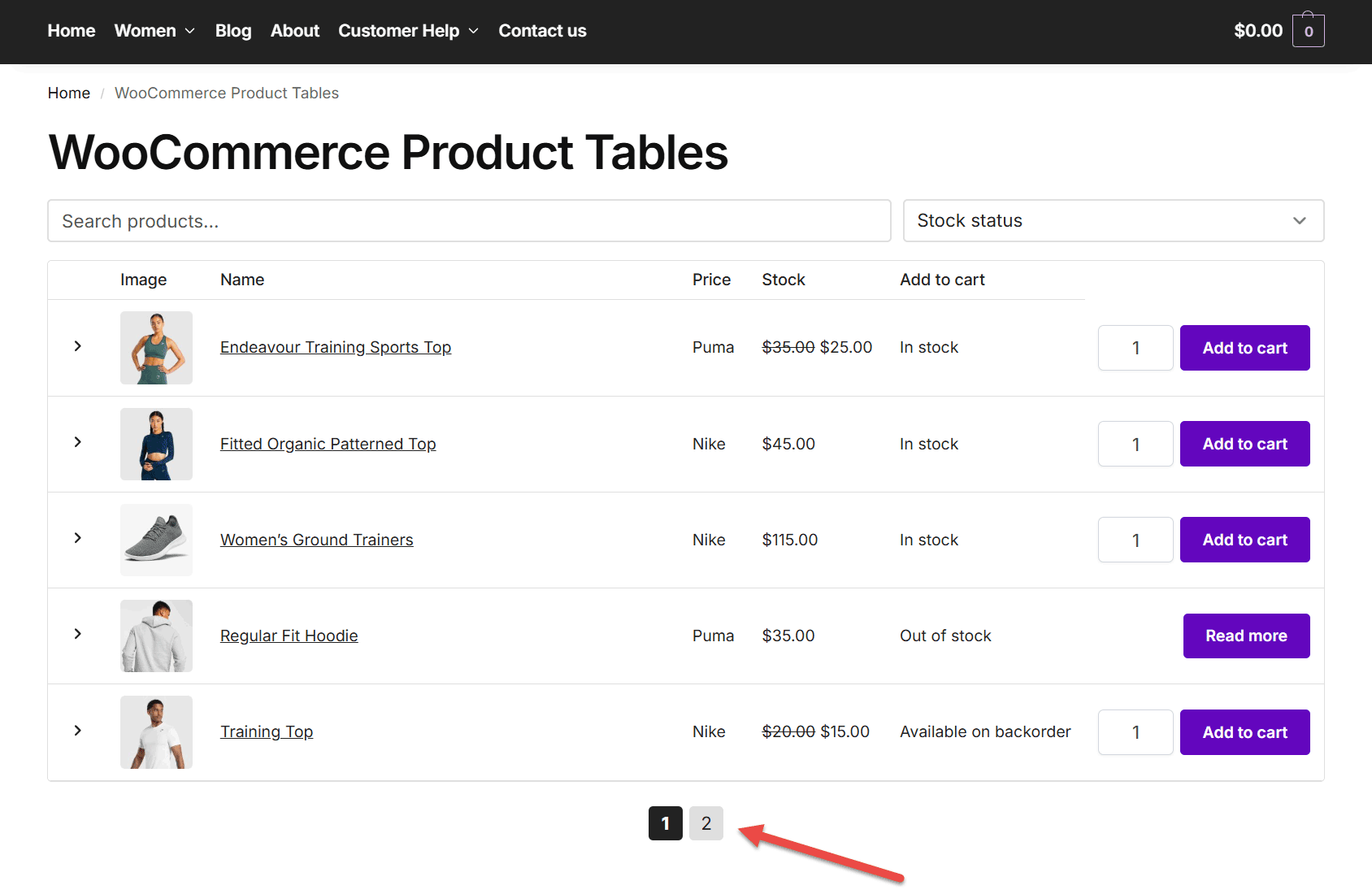Click the Home breadcrumb link
Image resolution: width=1372 pixels, height=894 pixels.
click(68, 93)
